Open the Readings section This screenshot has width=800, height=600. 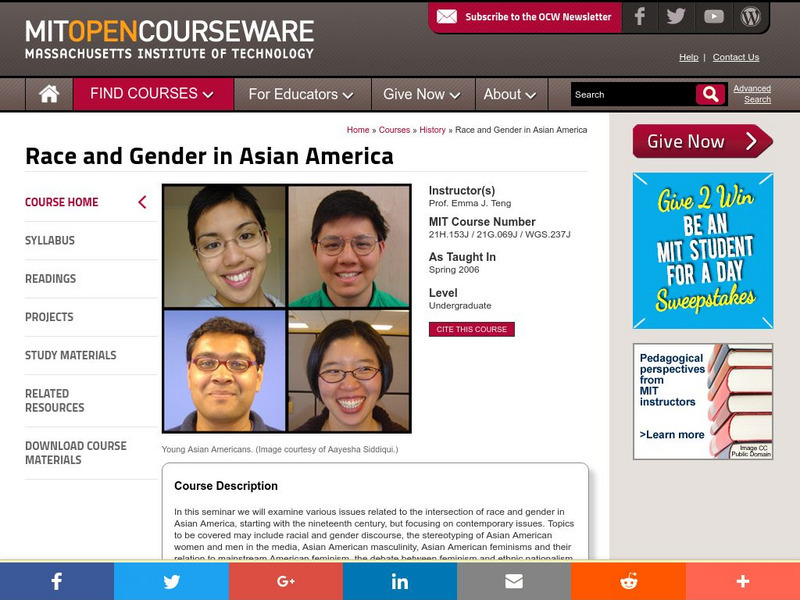pos(51,279)
